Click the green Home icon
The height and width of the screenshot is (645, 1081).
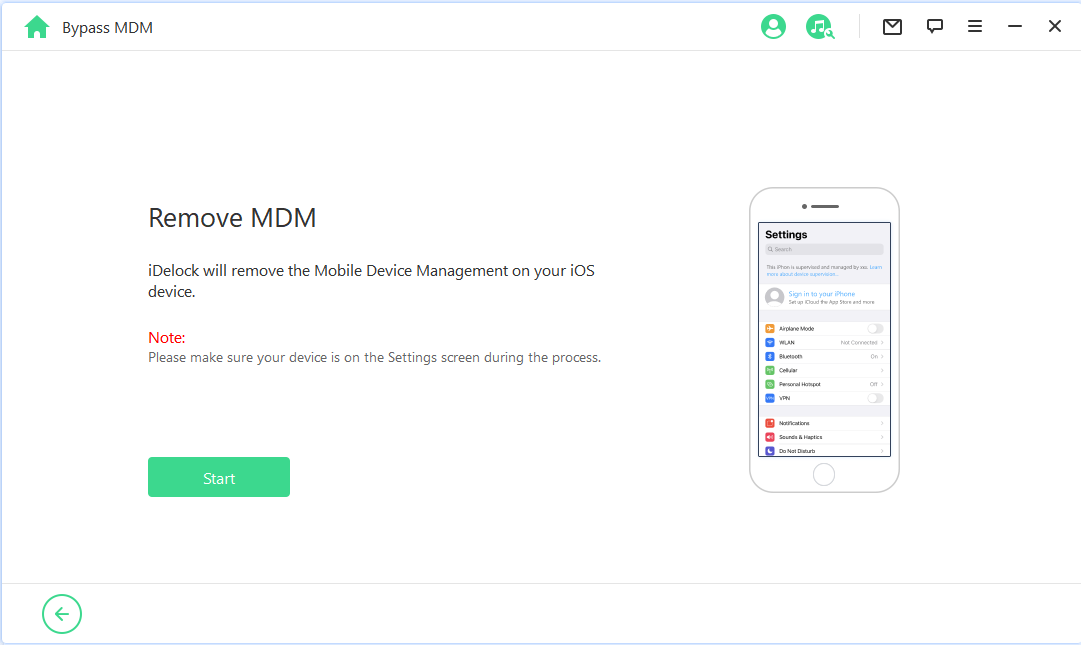37,27
